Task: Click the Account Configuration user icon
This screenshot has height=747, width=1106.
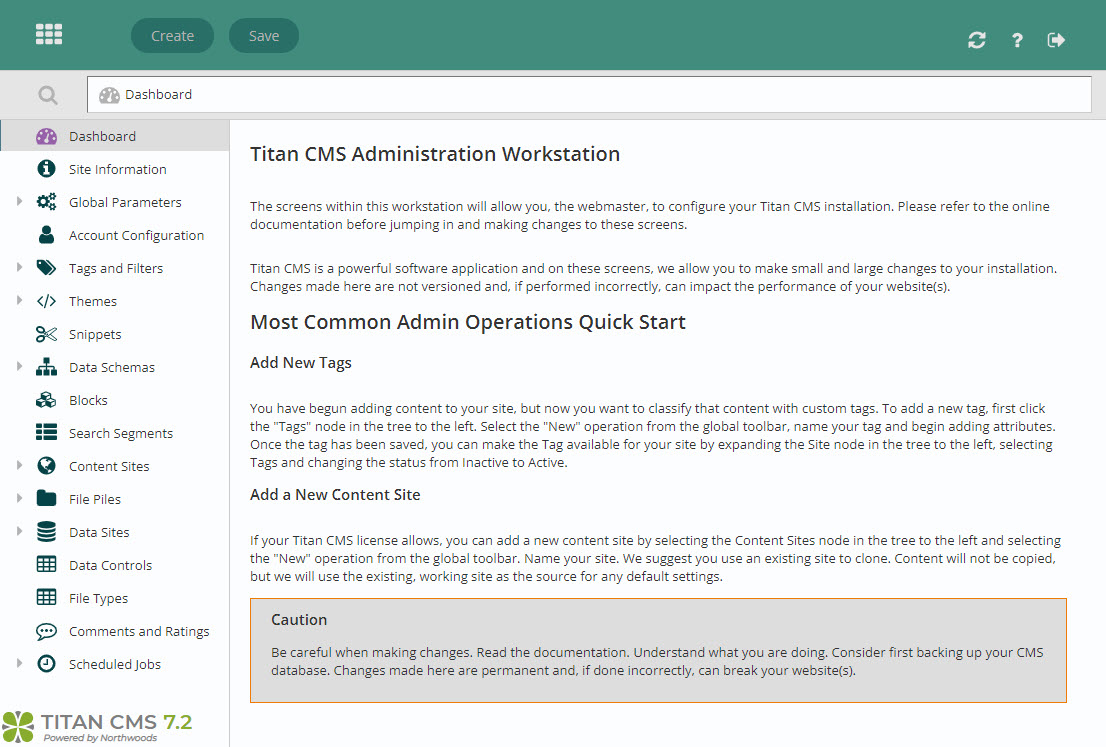Action: [x=47, y=235]
